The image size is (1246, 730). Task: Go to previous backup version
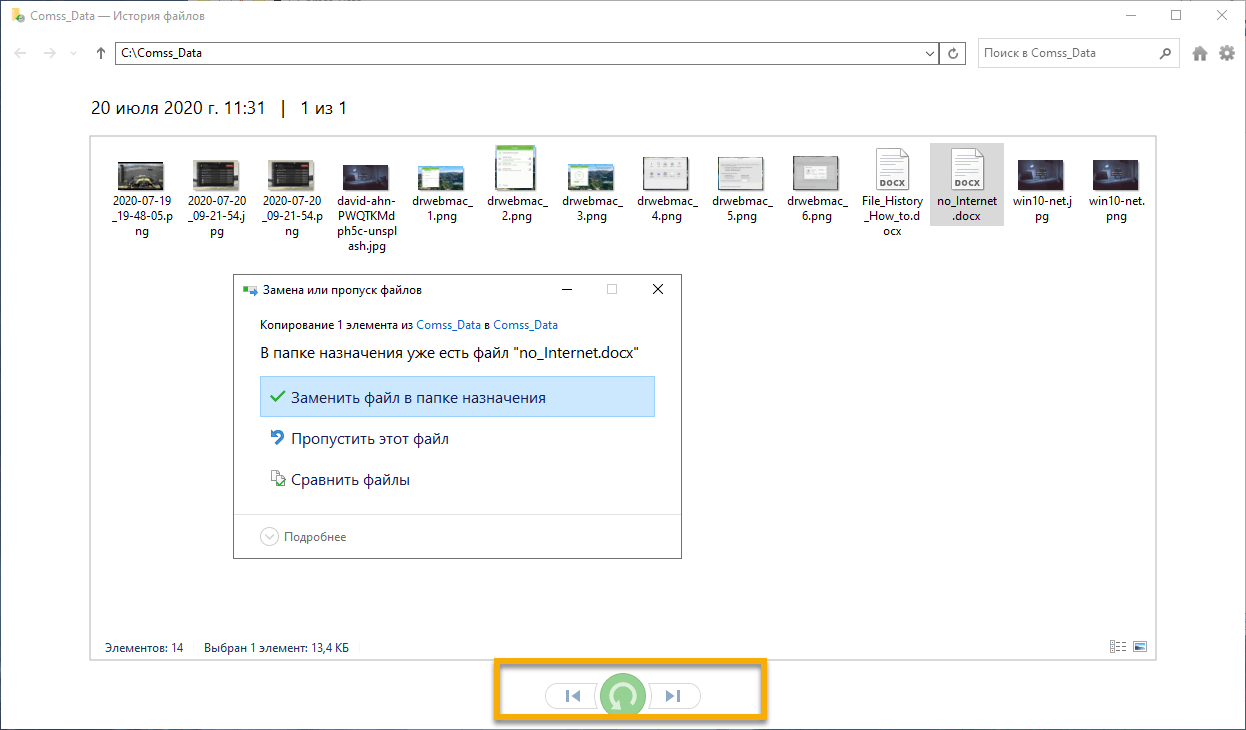pos(571,696)
